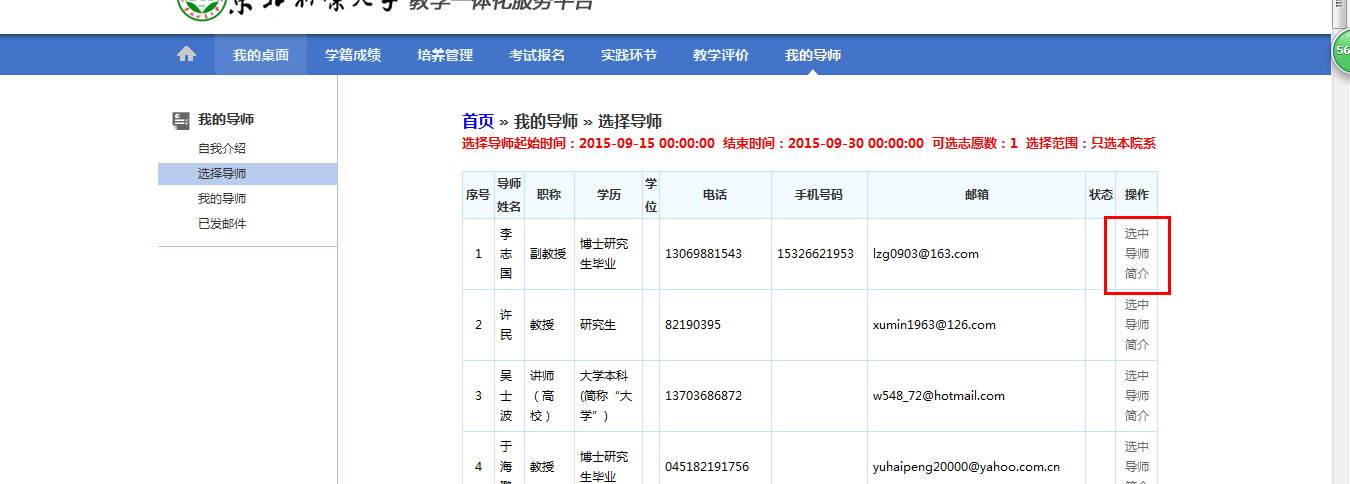1350x484 pixels.
Task: Select 选择导师 in the left sidebar
Action: (x=222, y=174)
